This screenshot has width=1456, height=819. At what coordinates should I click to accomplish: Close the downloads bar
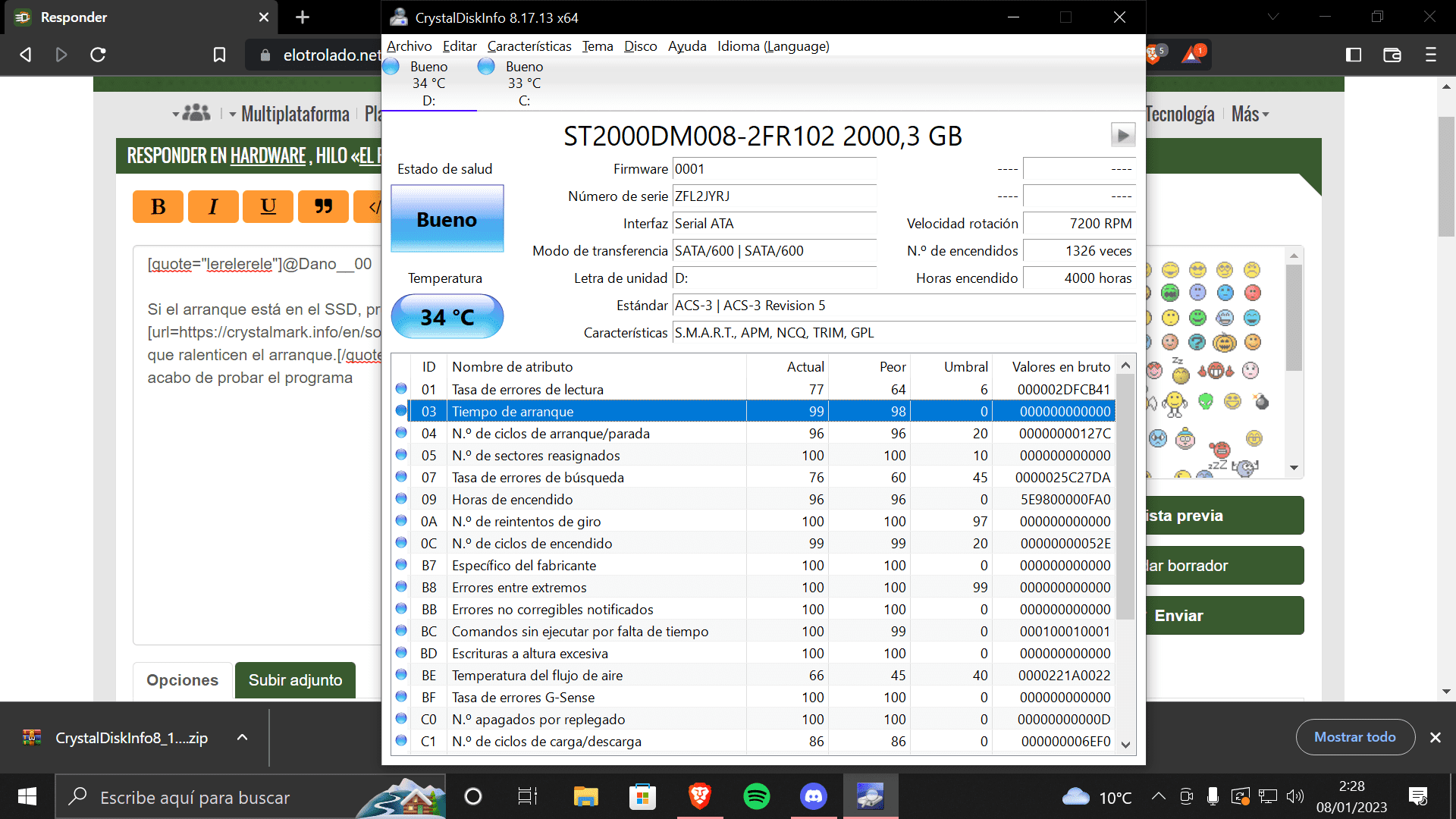[x=1435, y=737]
